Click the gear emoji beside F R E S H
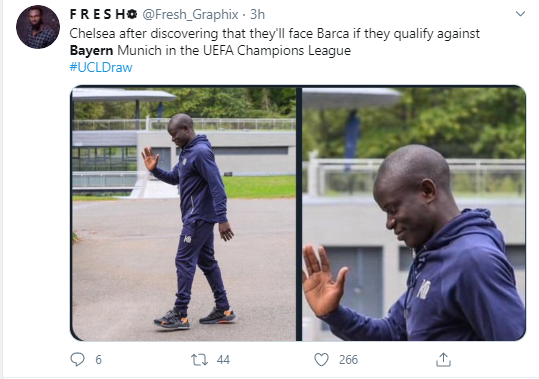 tap(132, 14)
